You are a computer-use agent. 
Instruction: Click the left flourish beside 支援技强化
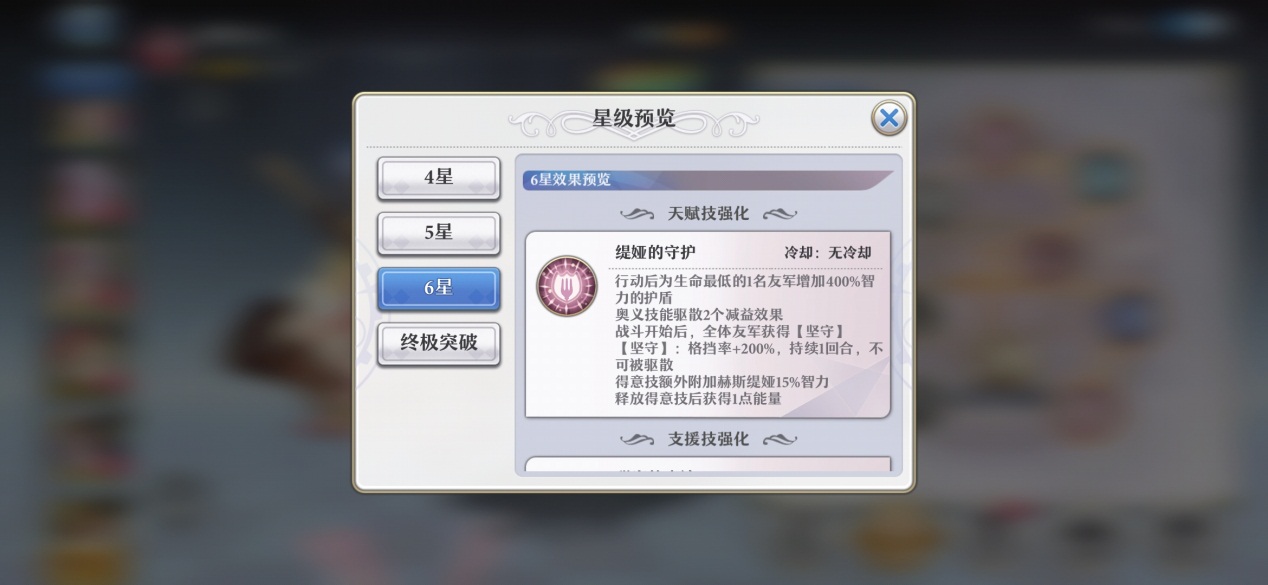[638, 440]
